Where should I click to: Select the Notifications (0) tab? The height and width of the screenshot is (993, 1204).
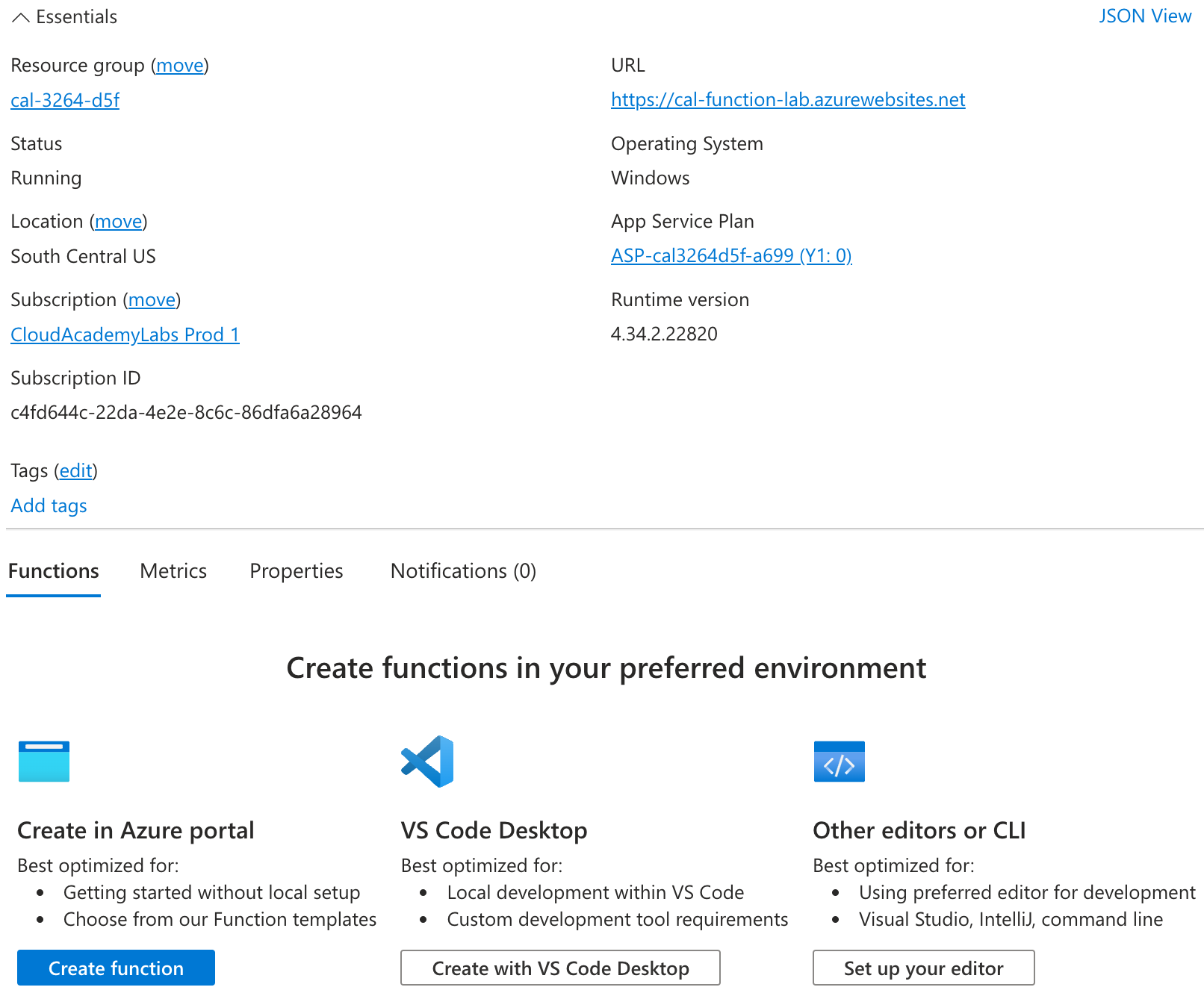click(x=463, y=571)
